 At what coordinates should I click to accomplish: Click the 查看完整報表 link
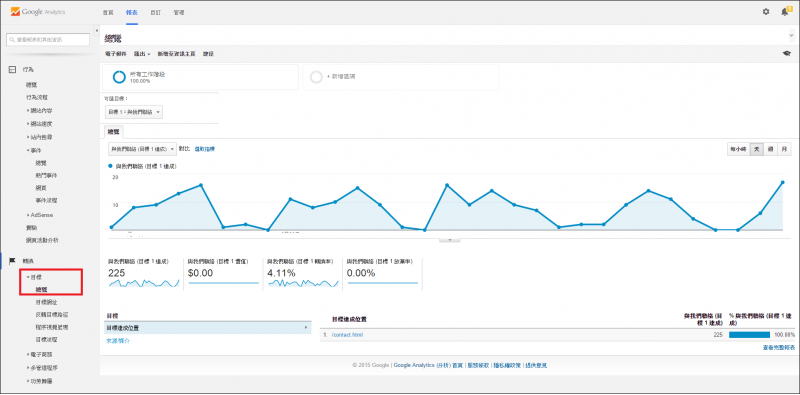(x=779, y=347)
